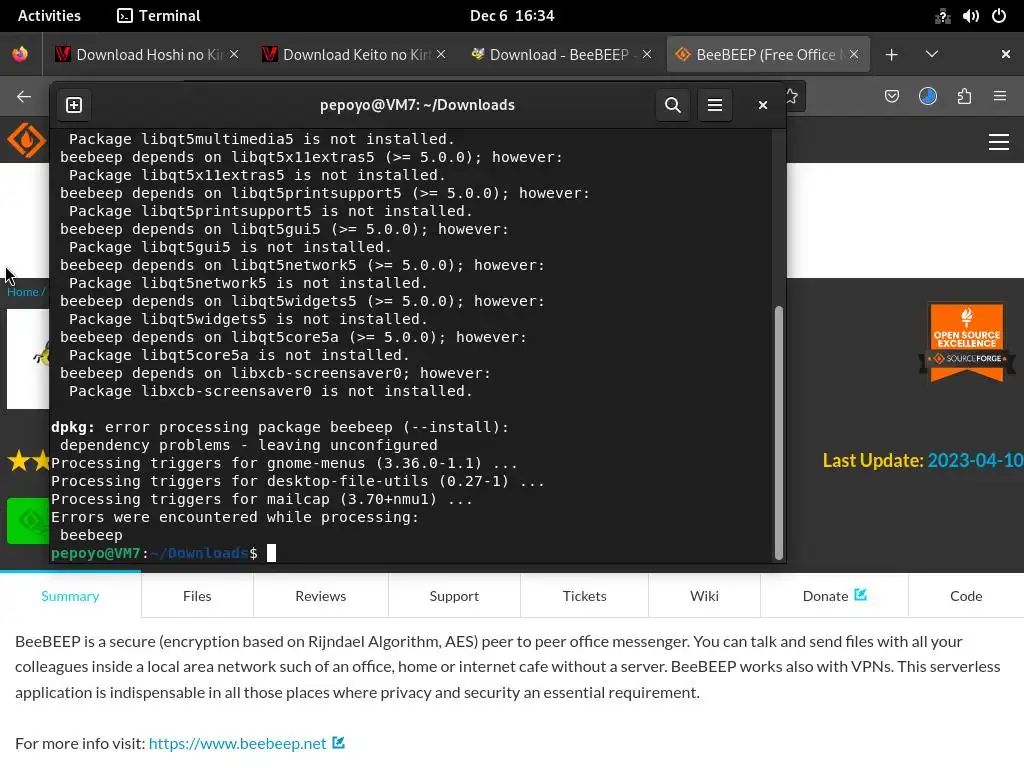Open Pocket save icon in Firefox
This screenshot has height=768, width=1024.
pyautogui.click(x=891, y=97)
